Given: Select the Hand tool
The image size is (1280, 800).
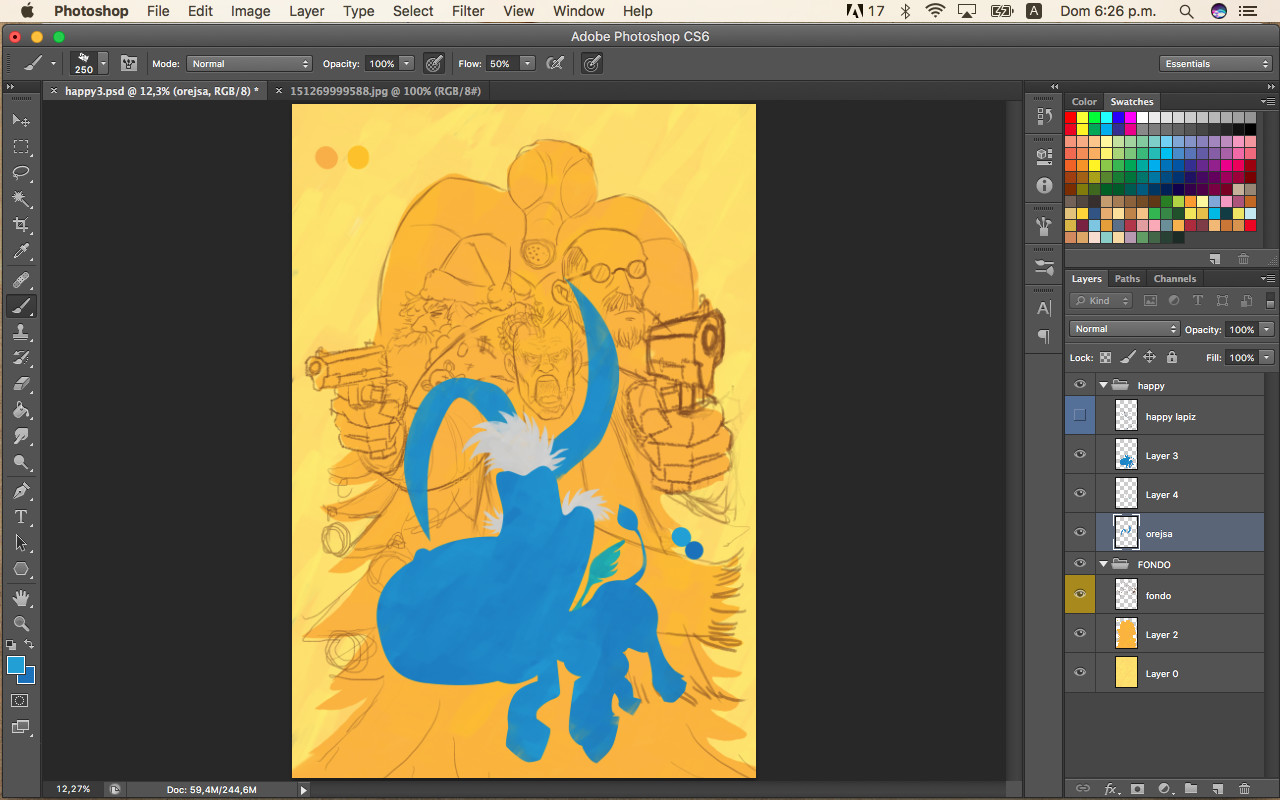Looking at the screenshot, I should (x=21, y=598).
